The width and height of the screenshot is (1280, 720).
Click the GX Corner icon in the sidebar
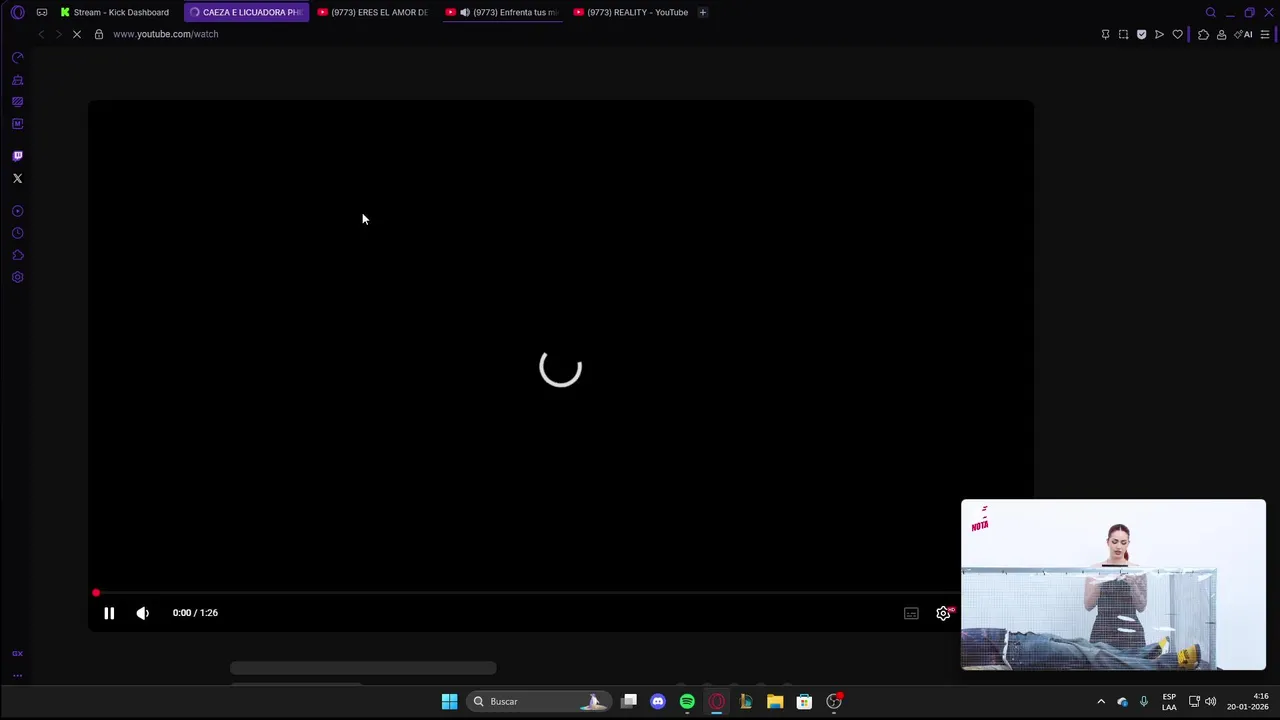17,653
